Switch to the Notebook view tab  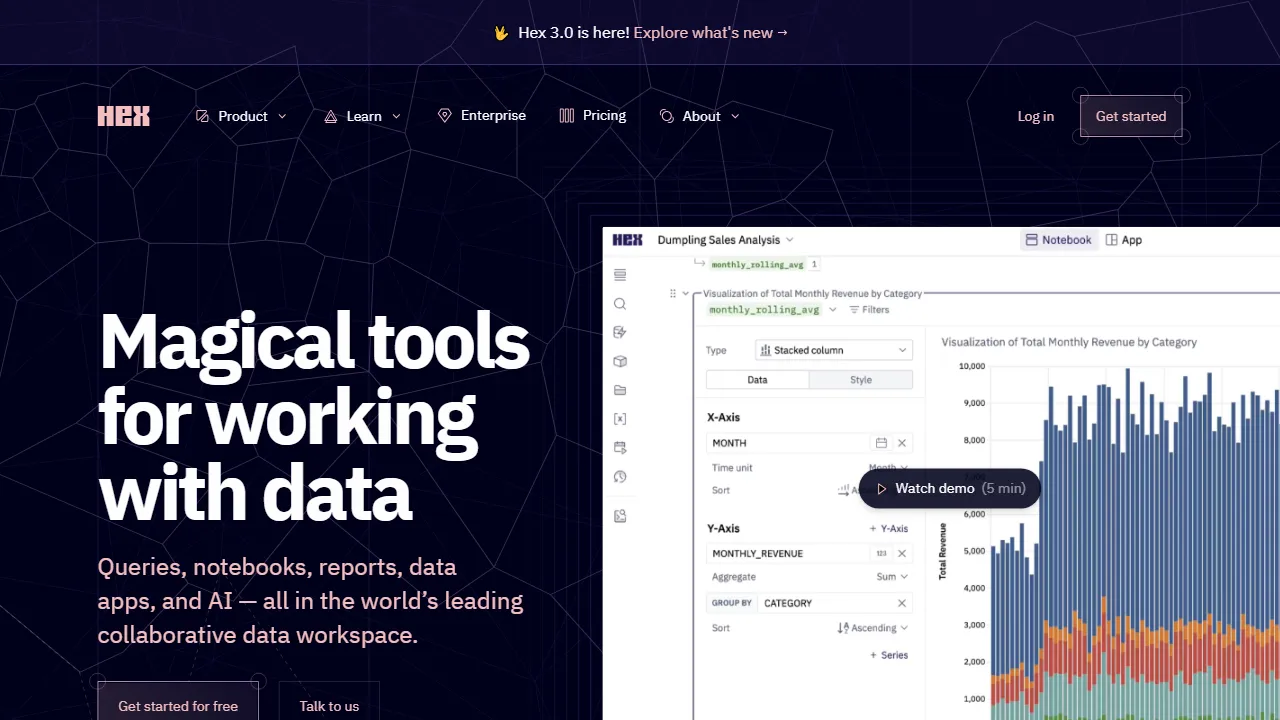(1059, 240)
